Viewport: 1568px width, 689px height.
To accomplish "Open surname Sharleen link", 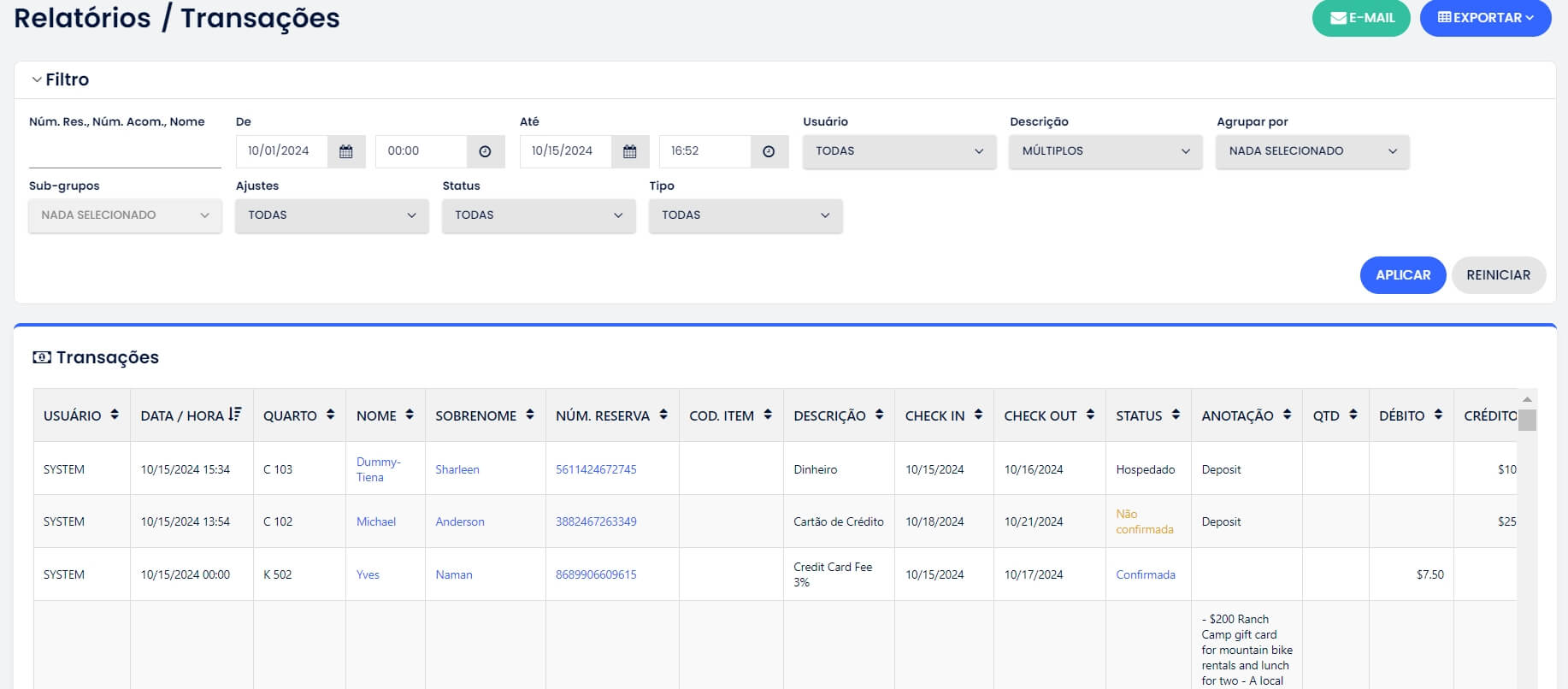I will pos(457,469).
